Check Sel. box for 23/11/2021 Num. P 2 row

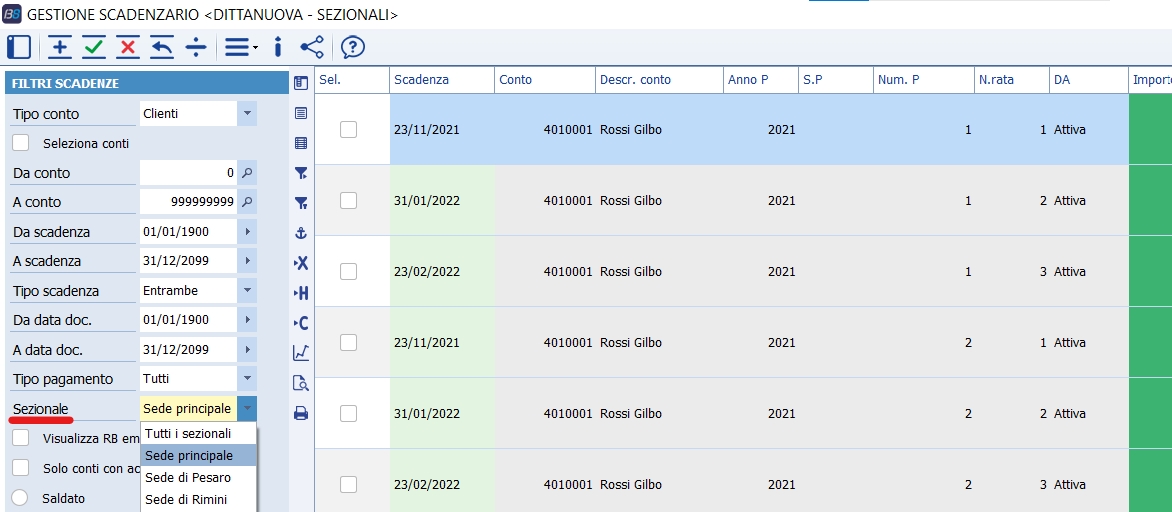click(348, 342)
